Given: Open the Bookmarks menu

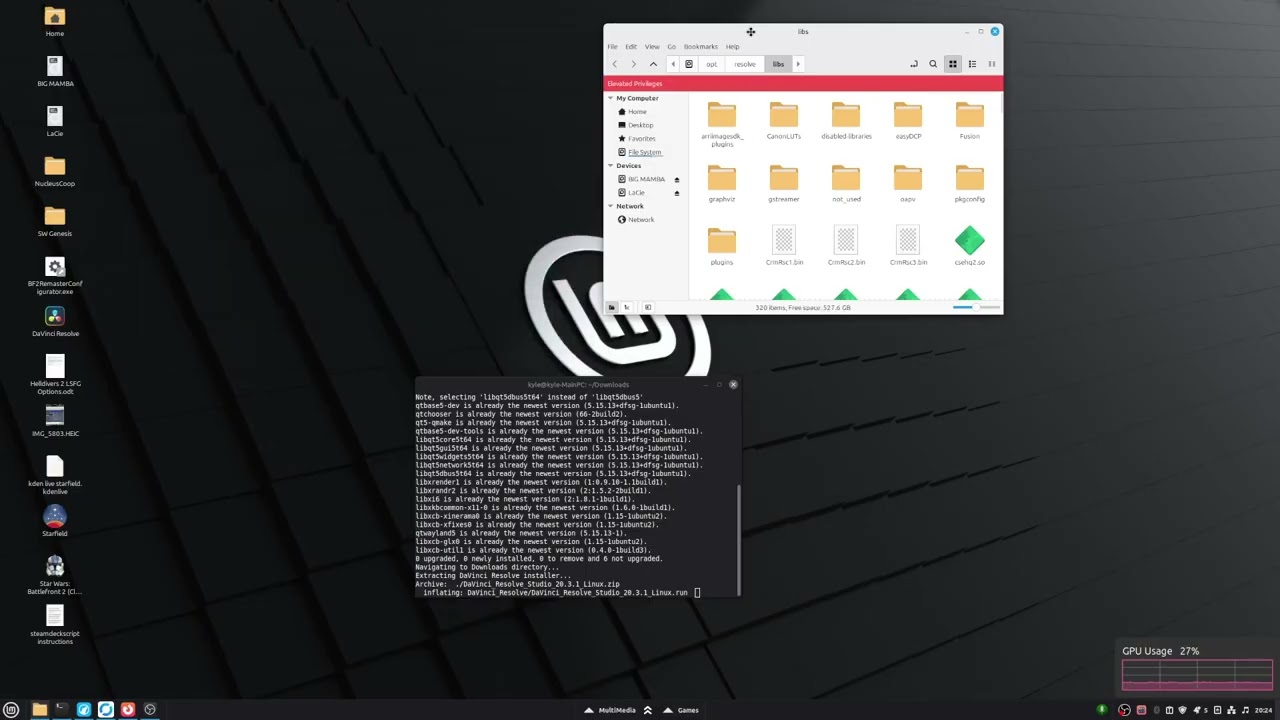Looking at the screenshot, I should 700,47.
